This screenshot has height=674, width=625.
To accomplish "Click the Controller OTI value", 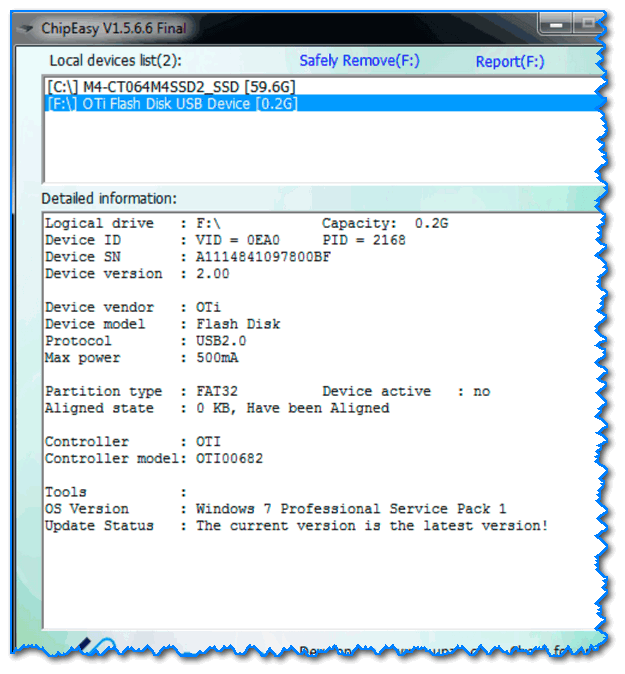I will pyautogui.click(x=208, y=442).
